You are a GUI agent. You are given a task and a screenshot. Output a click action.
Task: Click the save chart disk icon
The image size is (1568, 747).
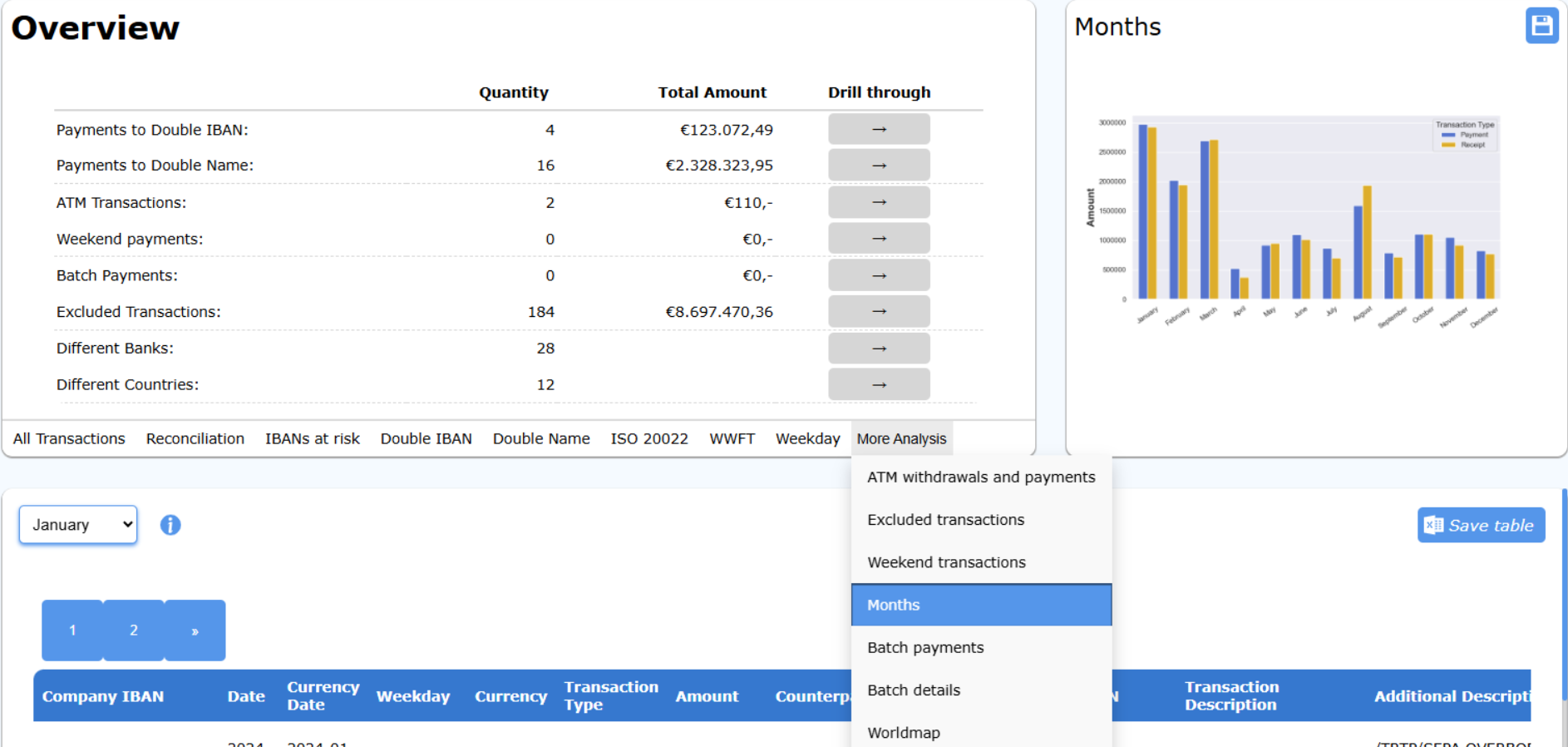click(1541, 26)
